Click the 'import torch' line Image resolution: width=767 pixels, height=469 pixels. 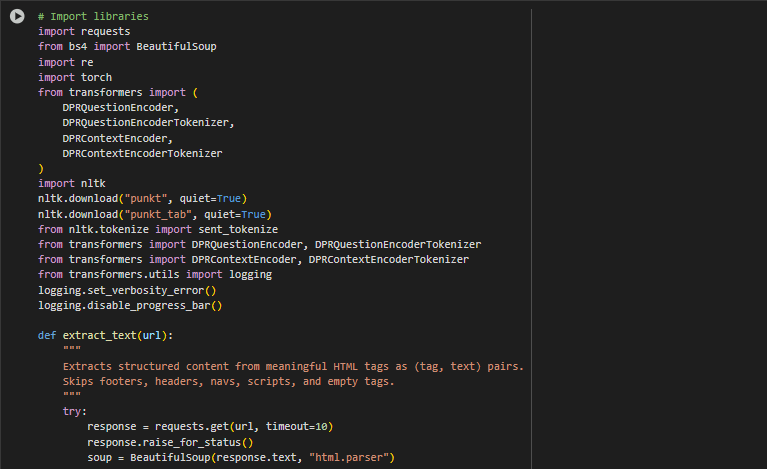click(x=75, y=77)
